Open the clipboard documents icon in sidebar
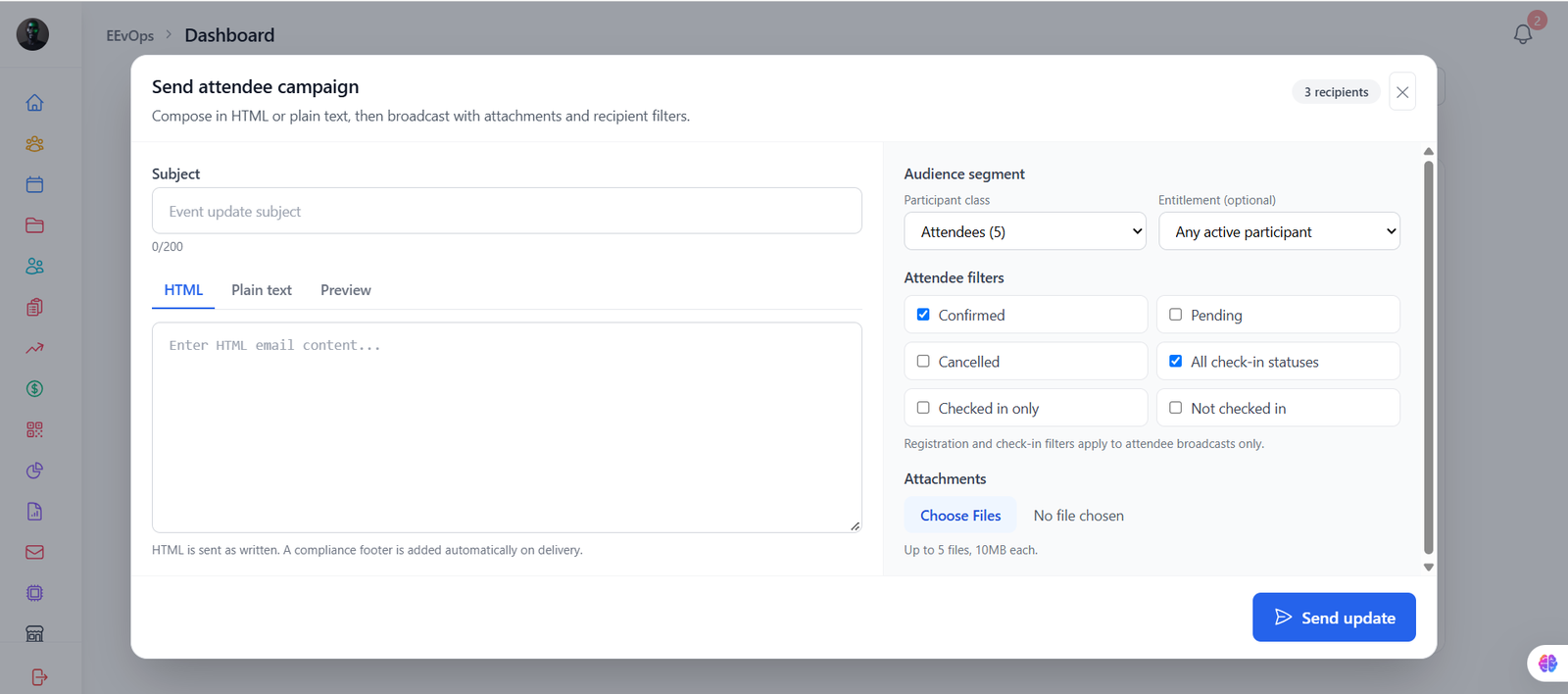Screen dimensions: 1568x694 pyautogui.click(x=34, y=307)
